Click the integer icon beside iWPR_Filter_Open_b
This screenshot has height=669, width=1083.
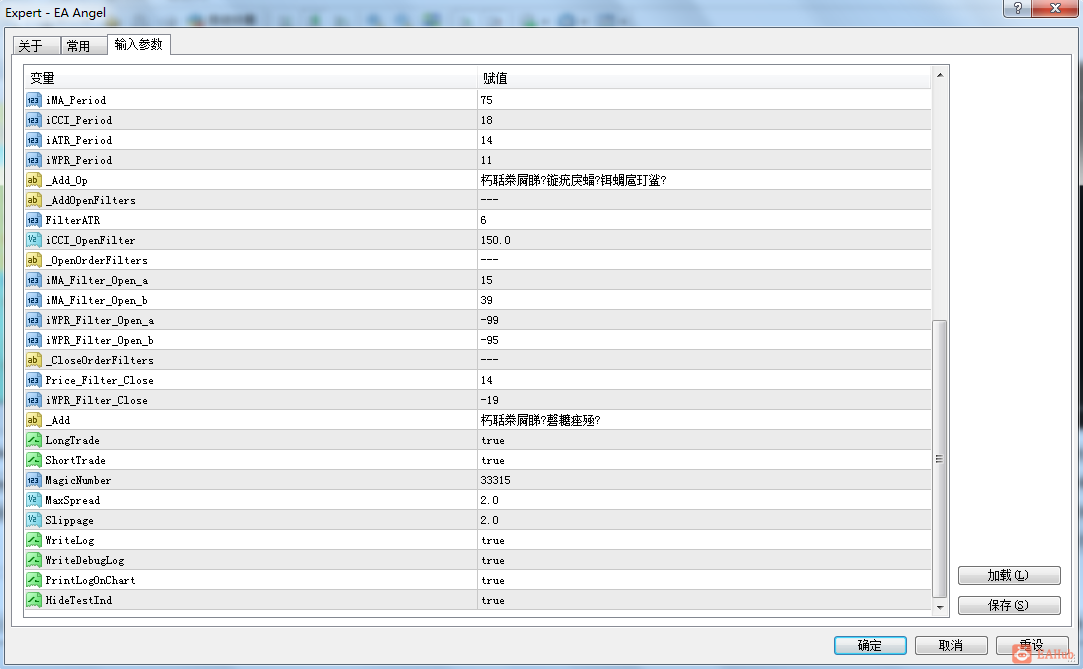point(33,340)
